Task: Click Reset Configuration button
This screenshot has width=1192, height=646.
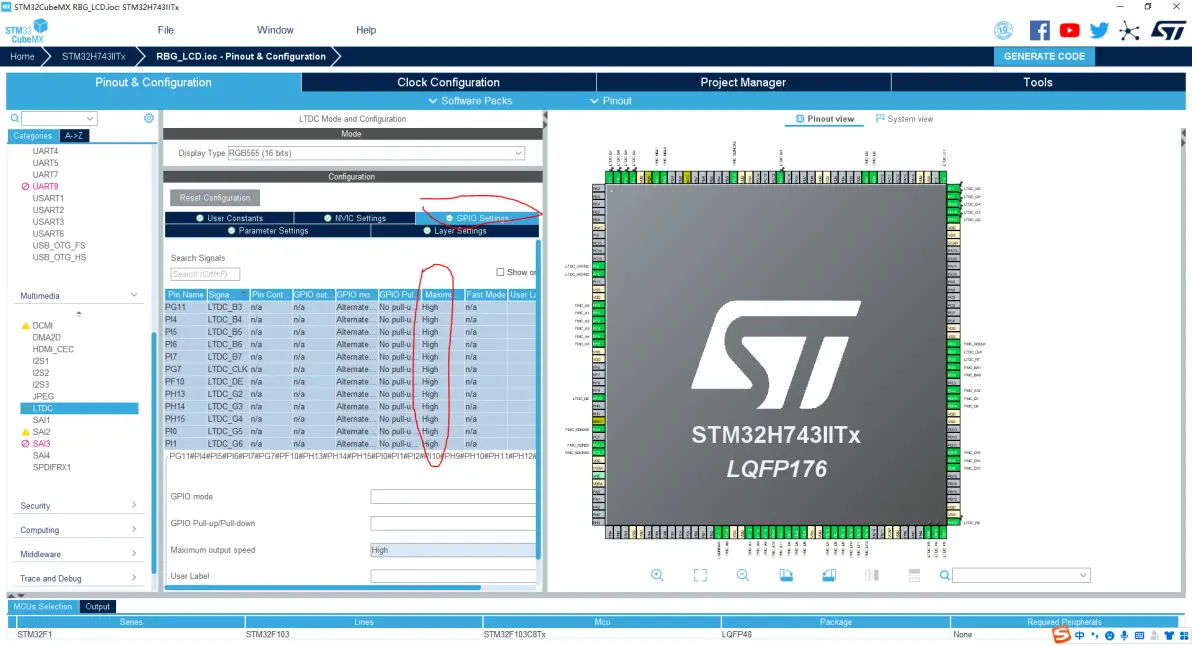Action: click(214, 198)
